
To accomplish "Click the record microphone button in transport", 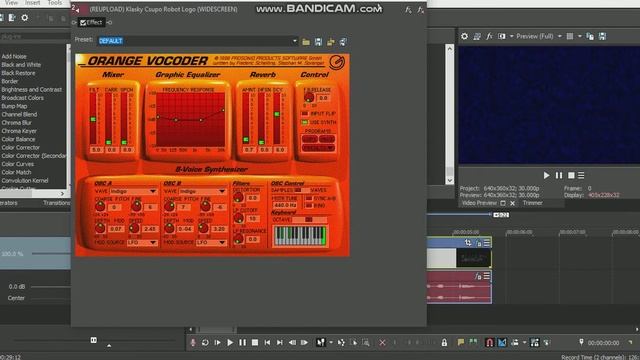I will 193,342.
